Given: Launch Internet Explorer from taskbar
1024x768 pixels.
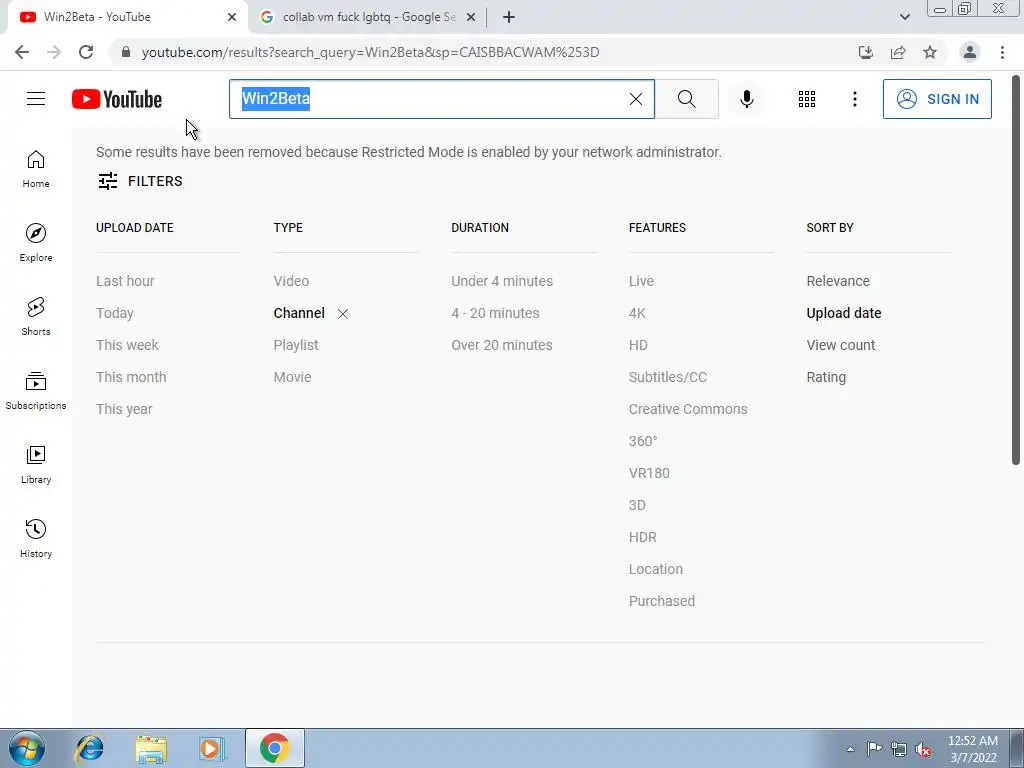Looking at the screenshot, I should coord(89,748).
